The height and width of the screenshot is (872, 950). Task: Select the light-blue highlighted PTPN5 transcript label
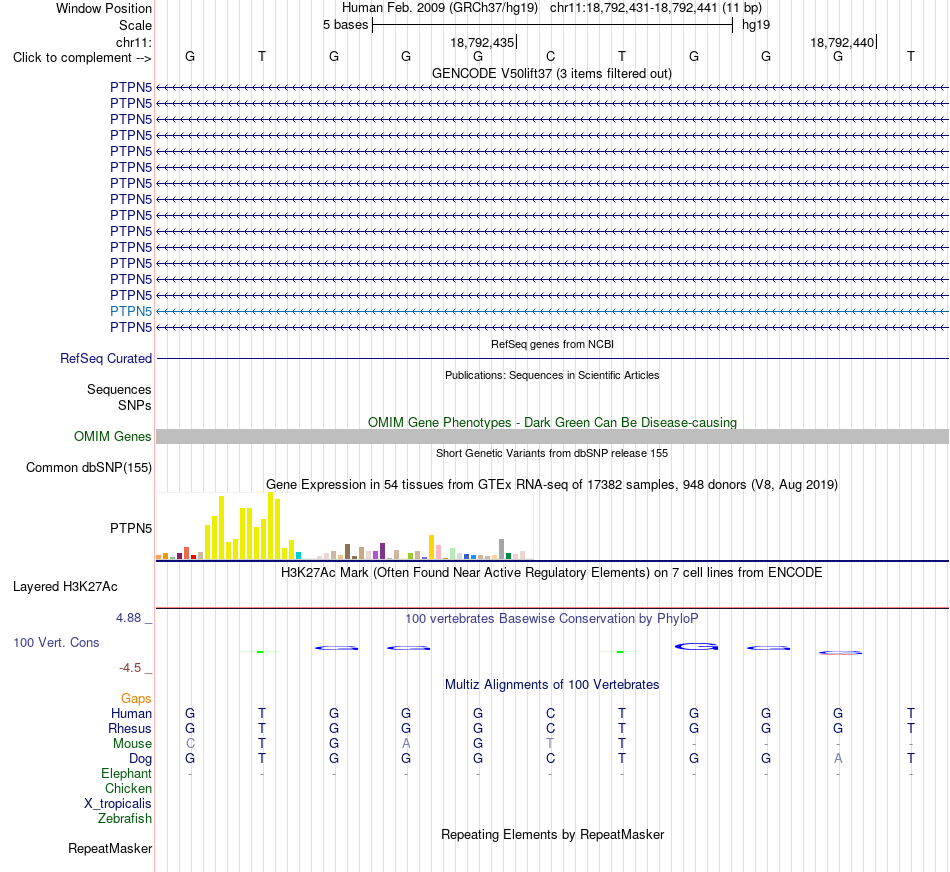(x=131, y=311)
